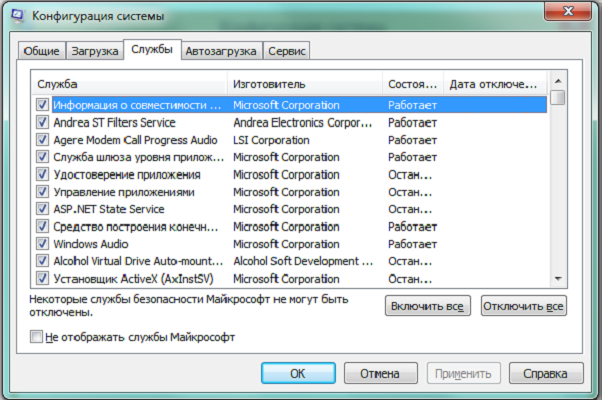Switch to the Общие tab
This screenshot has height=400, width=602.
[x=42, y=51]
